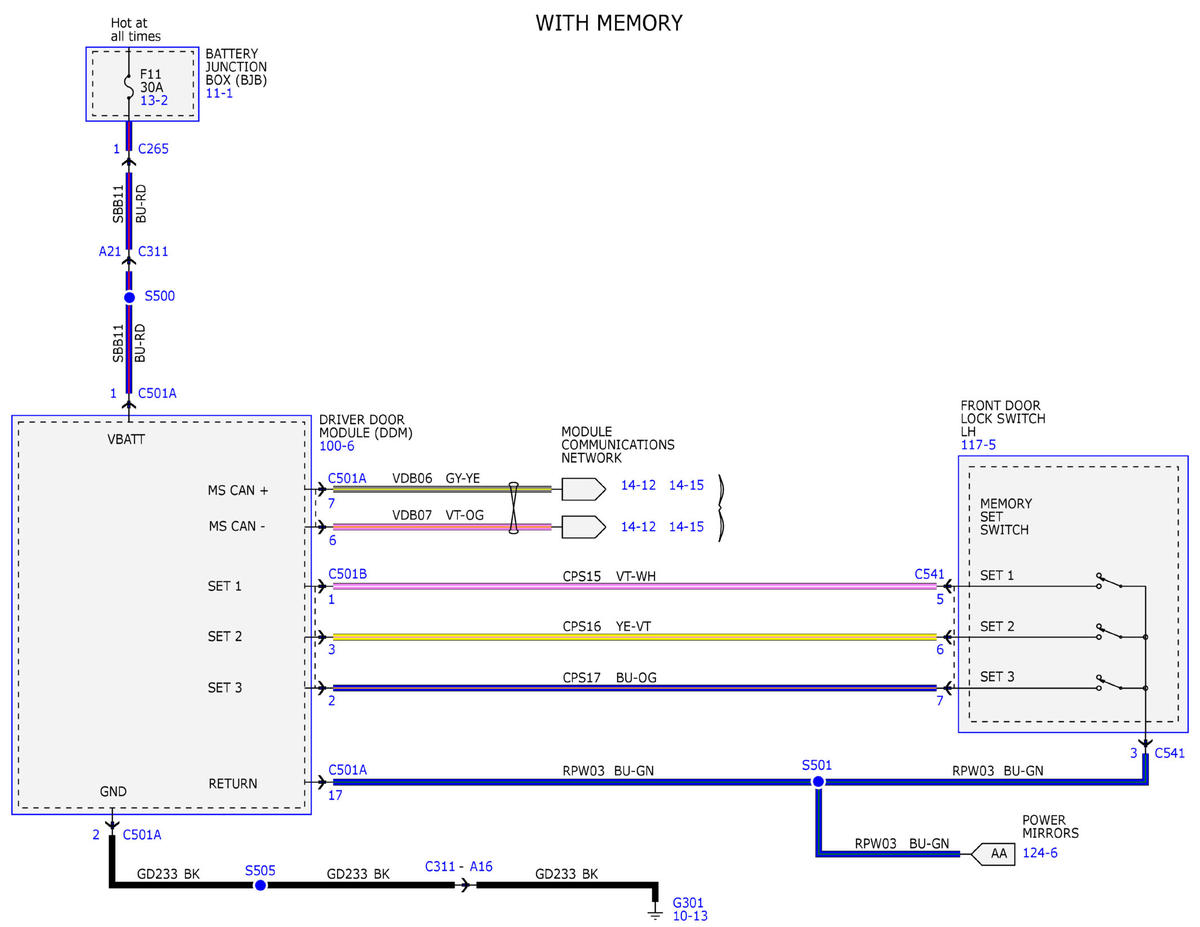Click the S505 splice dot
The height and width of the screenshot is (927, 1200).
click(260, 885)
